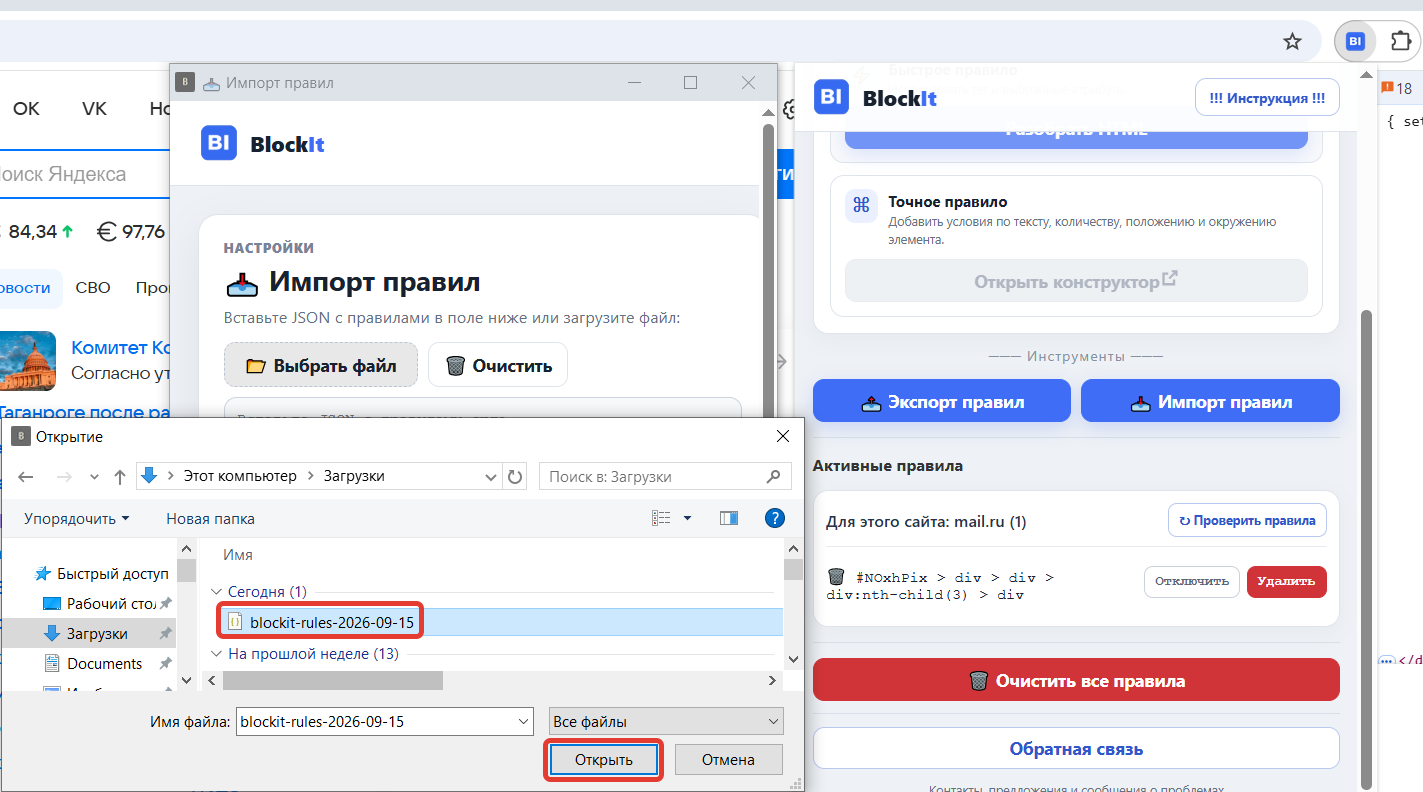Viewport: 1423px width, 792px height.
Task: Refresh the Загрузки folder listing
Action: coord(515,477)
